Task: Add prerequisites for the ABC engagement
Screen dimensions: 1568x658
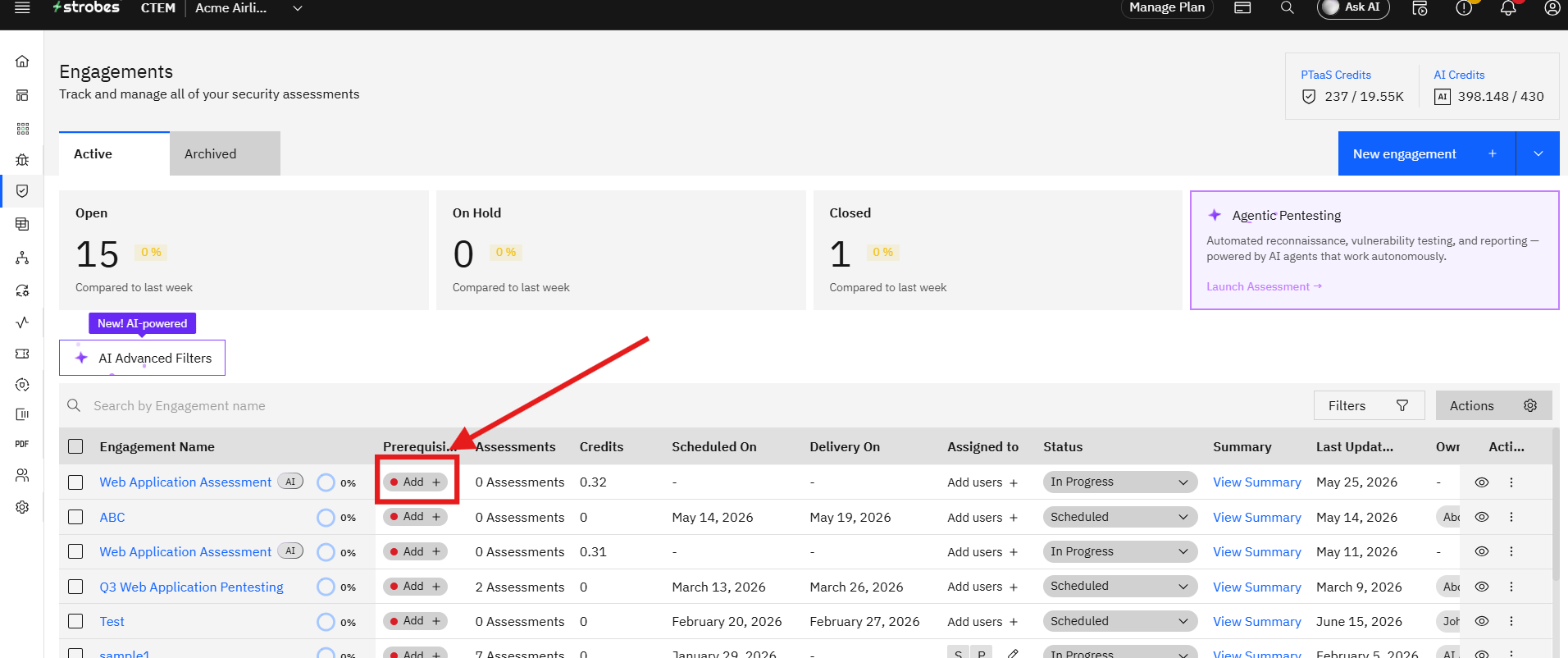Action: [415, 517]
